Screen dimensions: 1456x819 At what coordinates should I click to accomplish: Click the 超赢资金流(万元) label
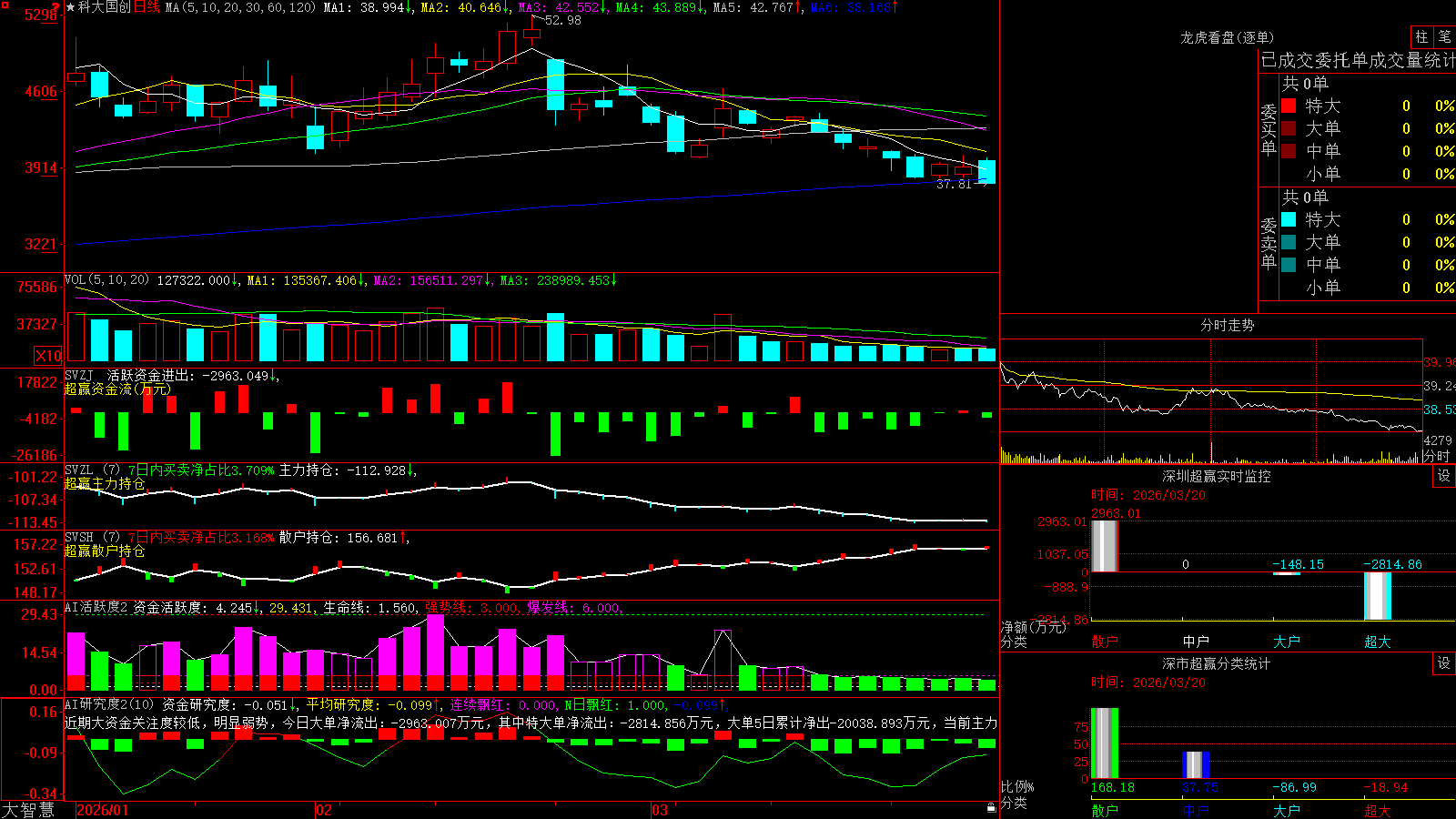click(x=117, y=389)
